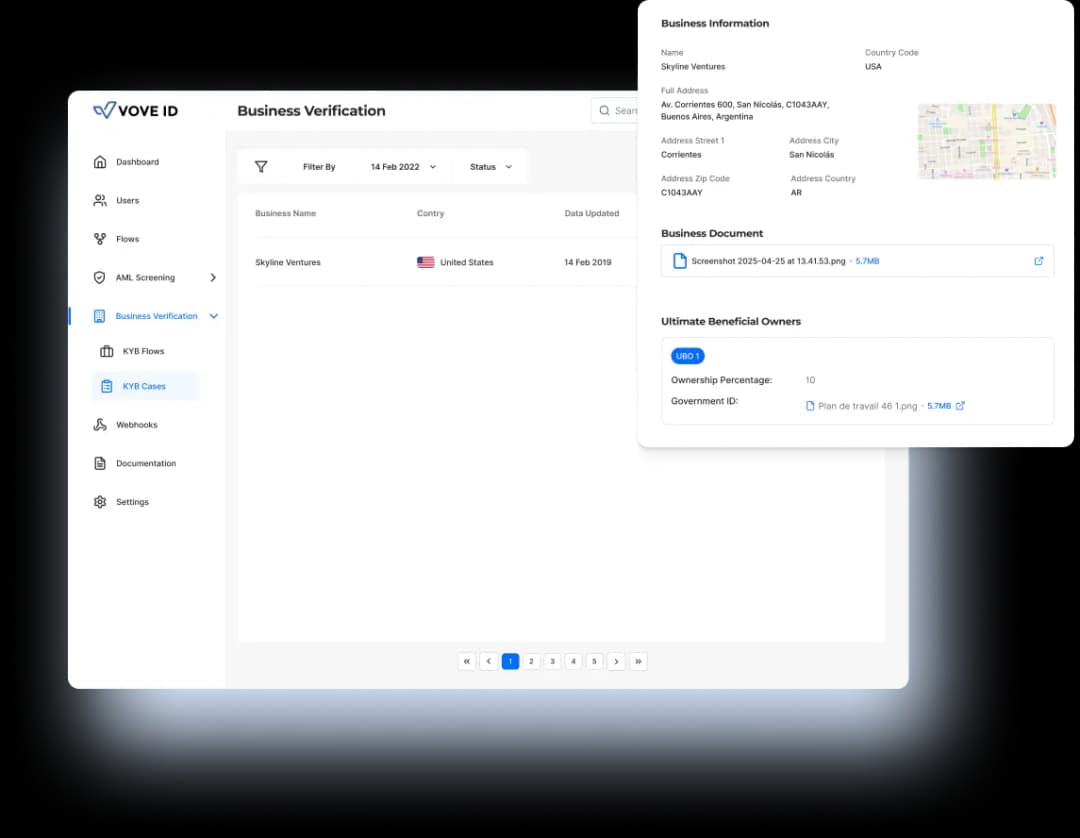Select the UBO 1 badge

click(687, 355)
